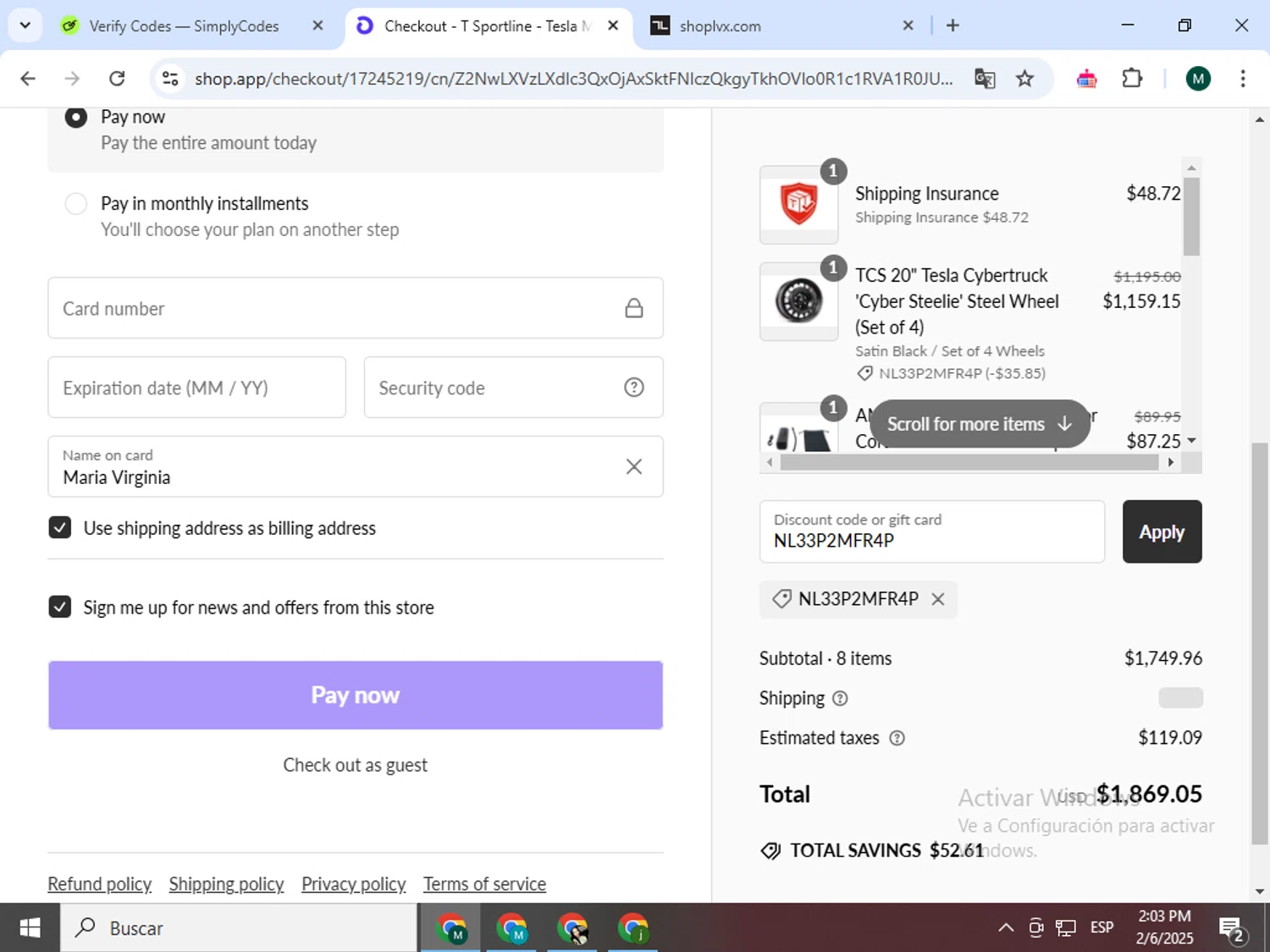Click tray network icon
The image size is (1270, 952).
pos(1066,928)
